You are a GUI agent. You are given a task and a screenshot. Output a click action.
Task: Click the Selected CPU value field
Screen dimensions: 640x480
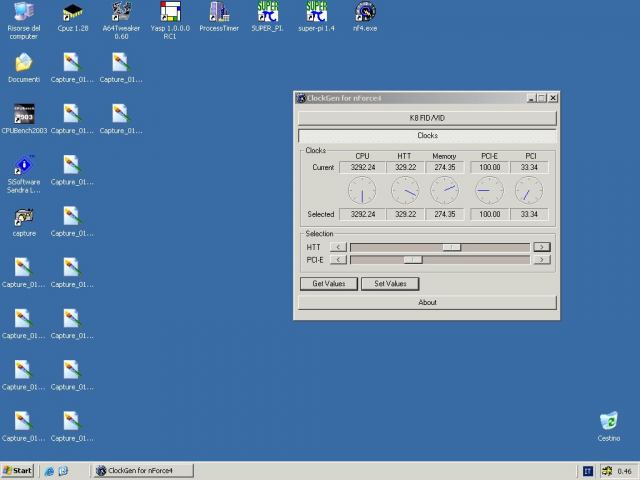pos(362,214)
